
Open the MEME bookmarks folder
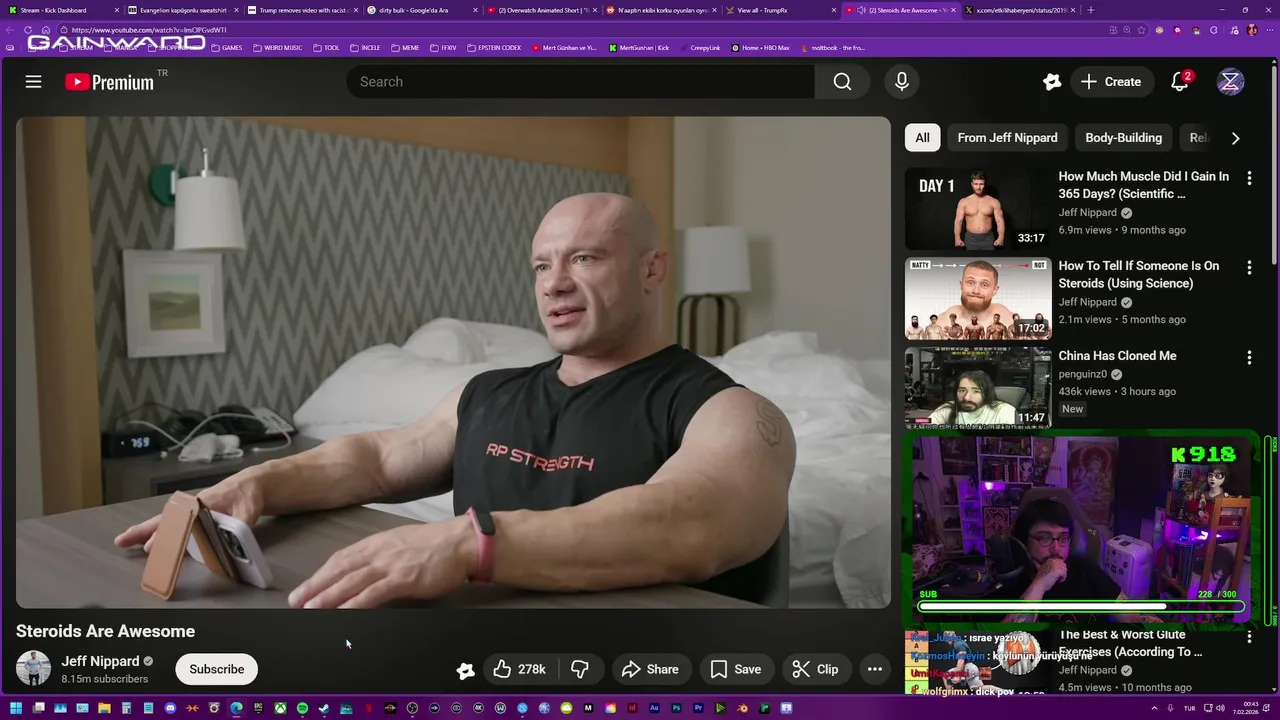click(405, 48)
